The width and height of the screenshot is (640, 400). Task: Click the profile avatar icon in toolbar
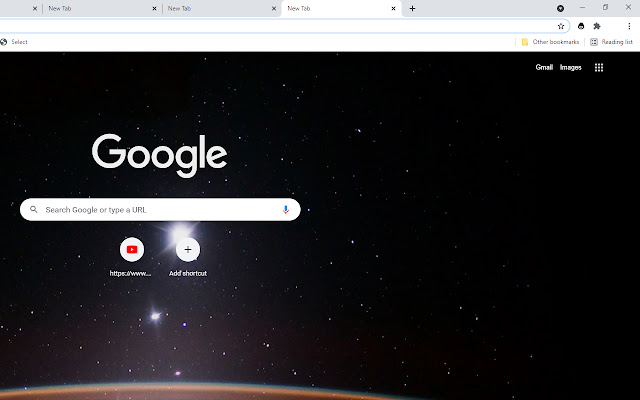[x=581, y=26]
